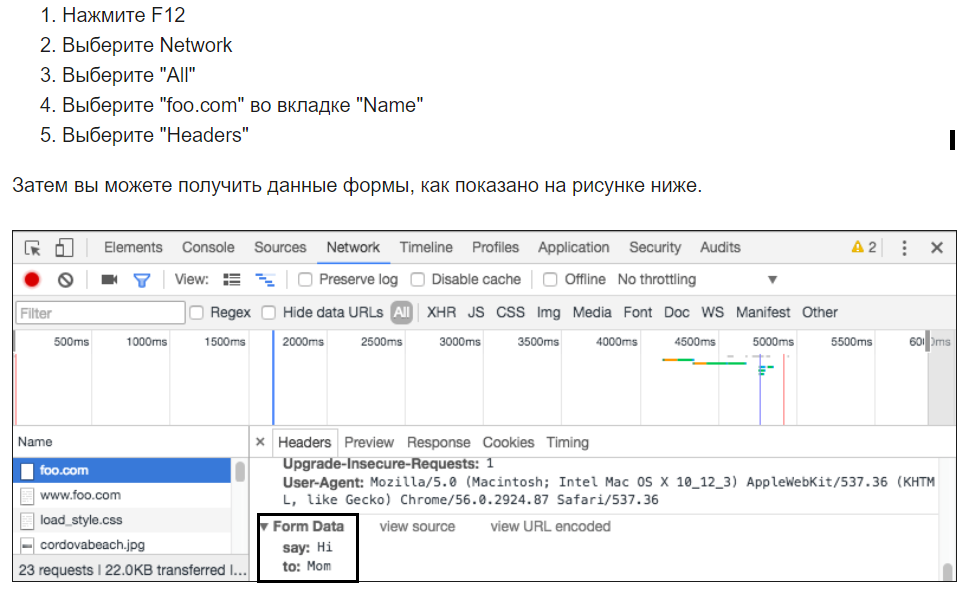Switch to large request rows view icon
Viewport: 972px width, 591px height.
click(232, 280)
